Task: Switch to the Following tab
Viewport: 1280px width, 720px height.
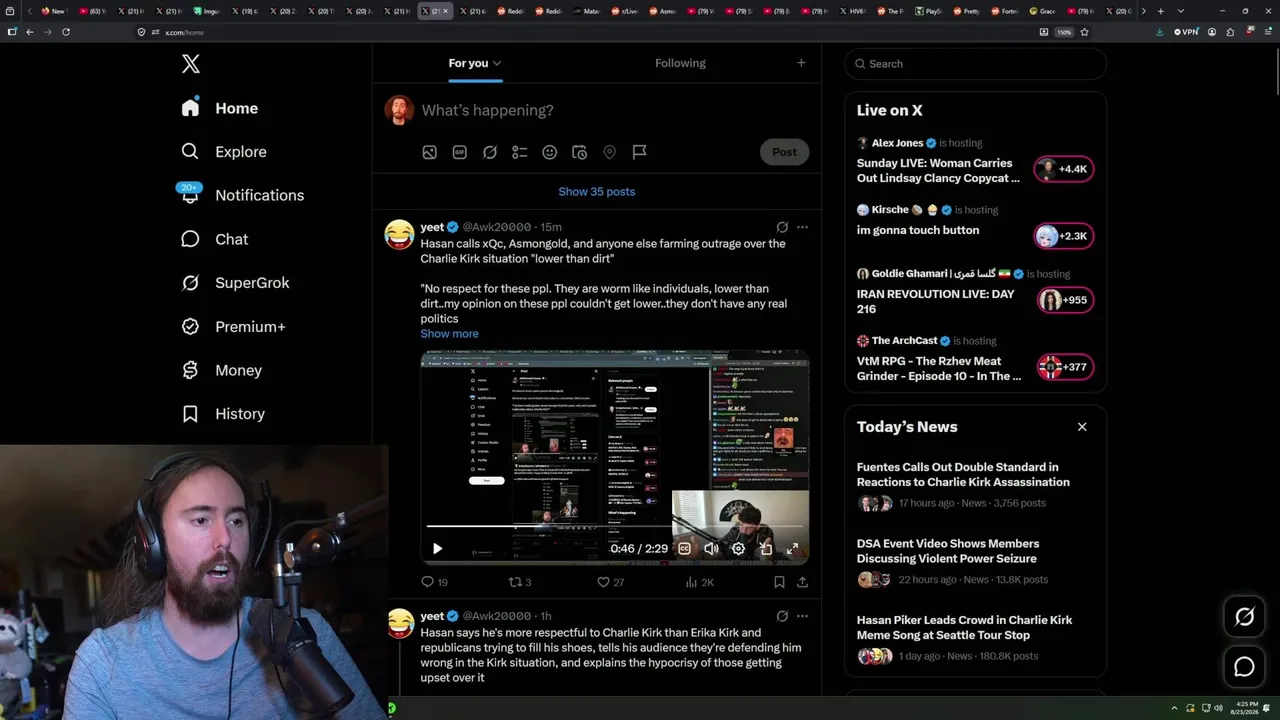Action: click(680, 63)
